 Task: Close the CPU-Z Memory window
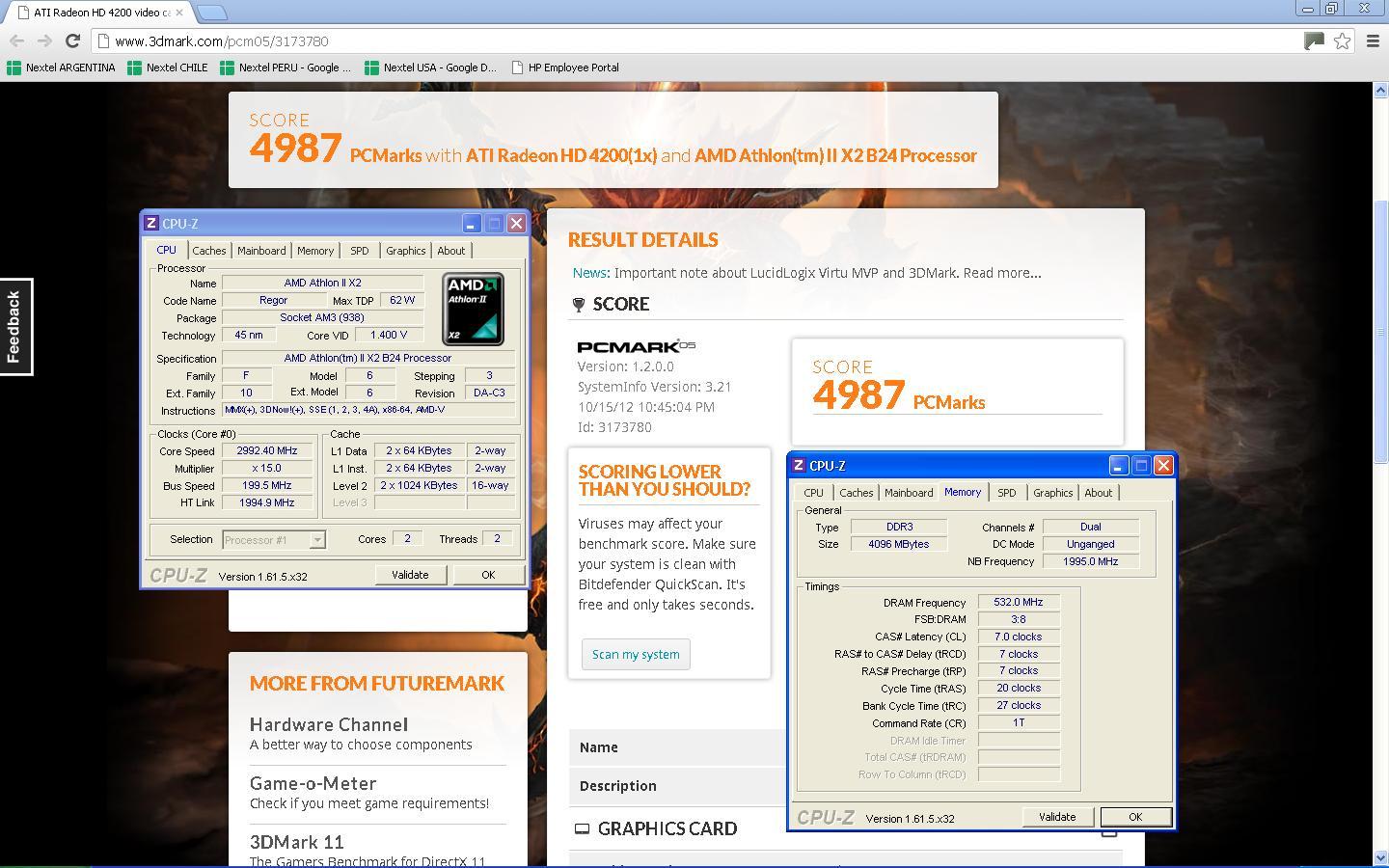pos(1163,465)
